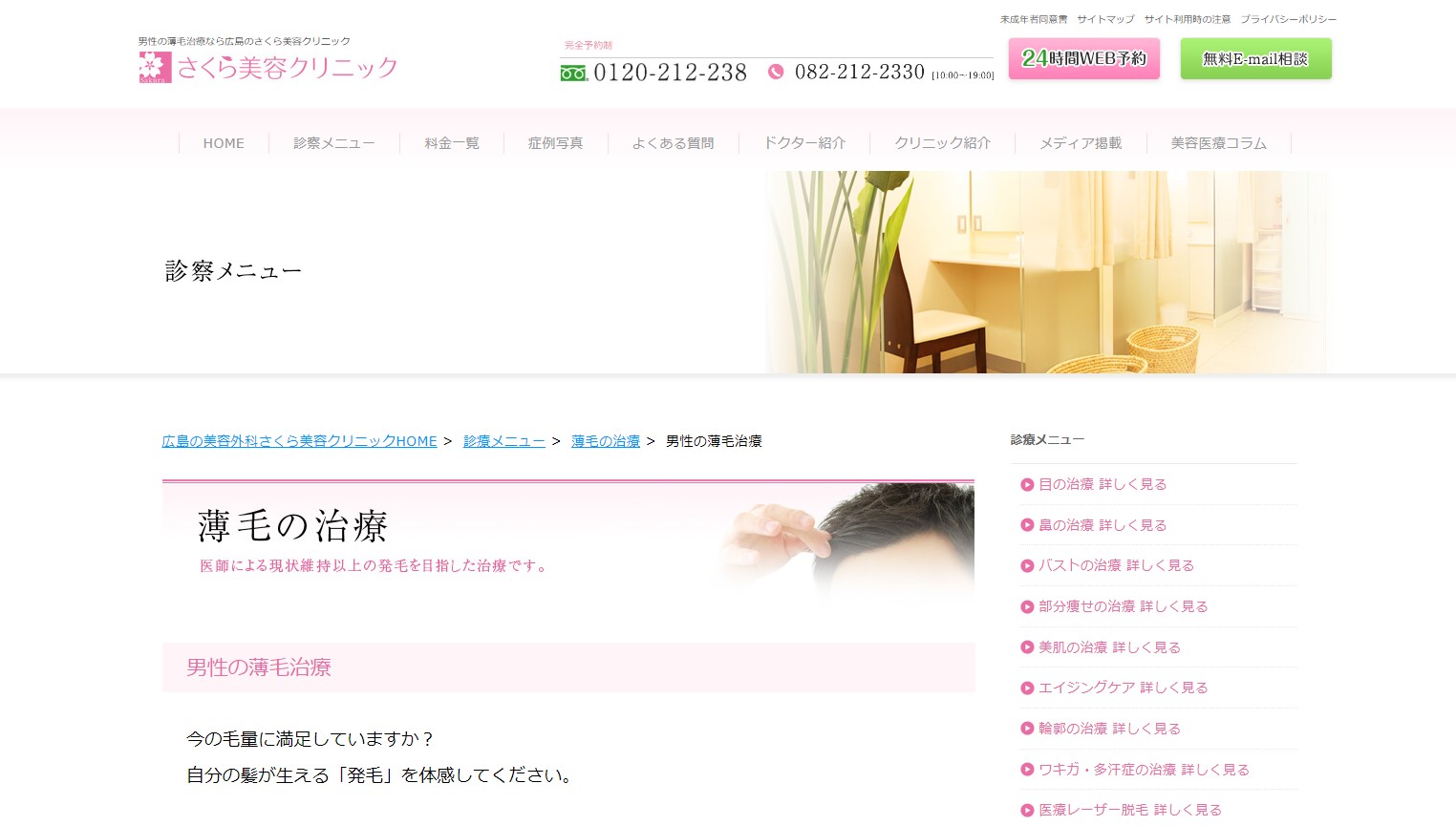This screenshot has height=826, width=1456.
Task: Click the Sakura clinic flower logo icon
Action: pyautogui.click(x=155, y=67)
